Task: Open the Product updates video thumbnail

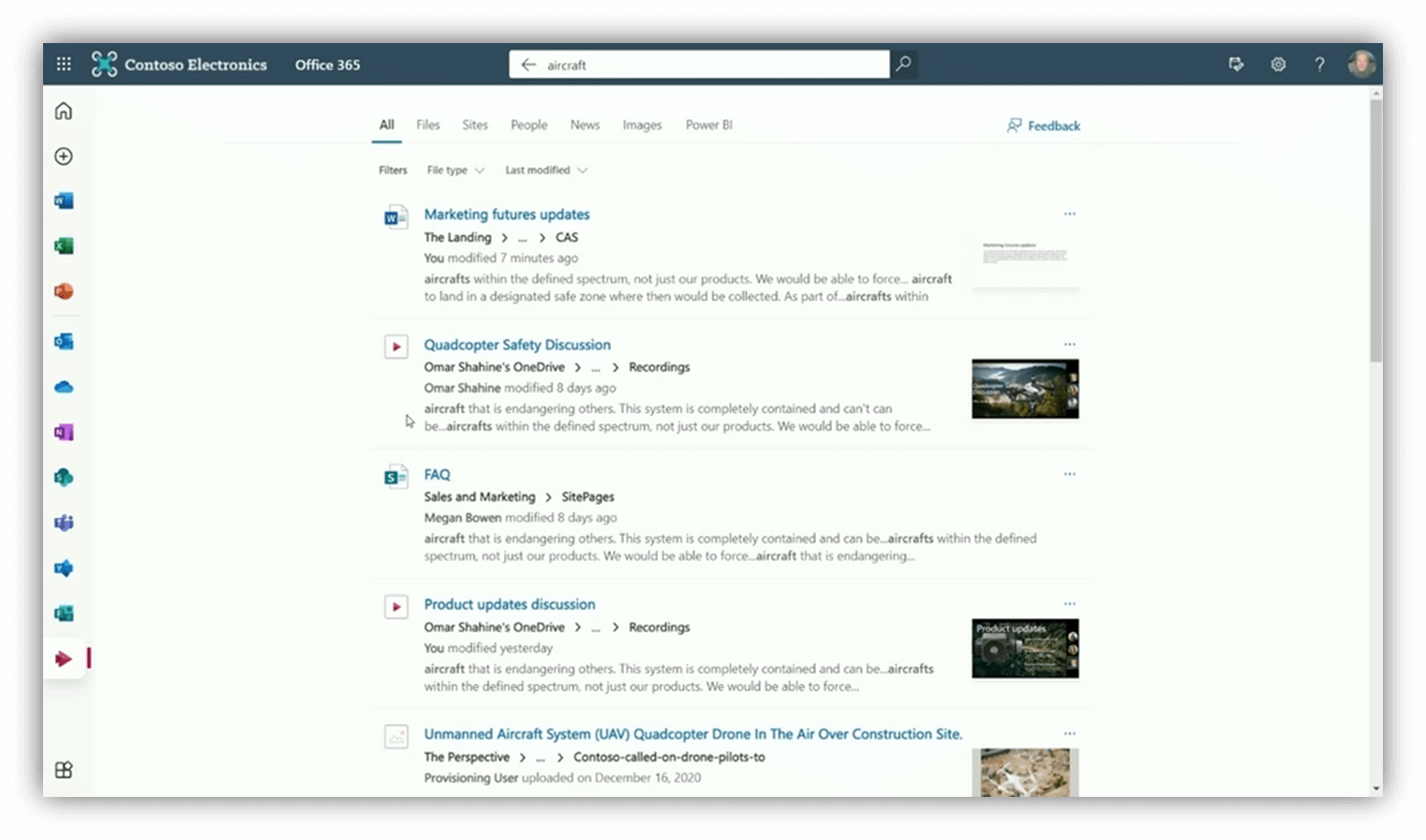Action: click(1025, 648)
